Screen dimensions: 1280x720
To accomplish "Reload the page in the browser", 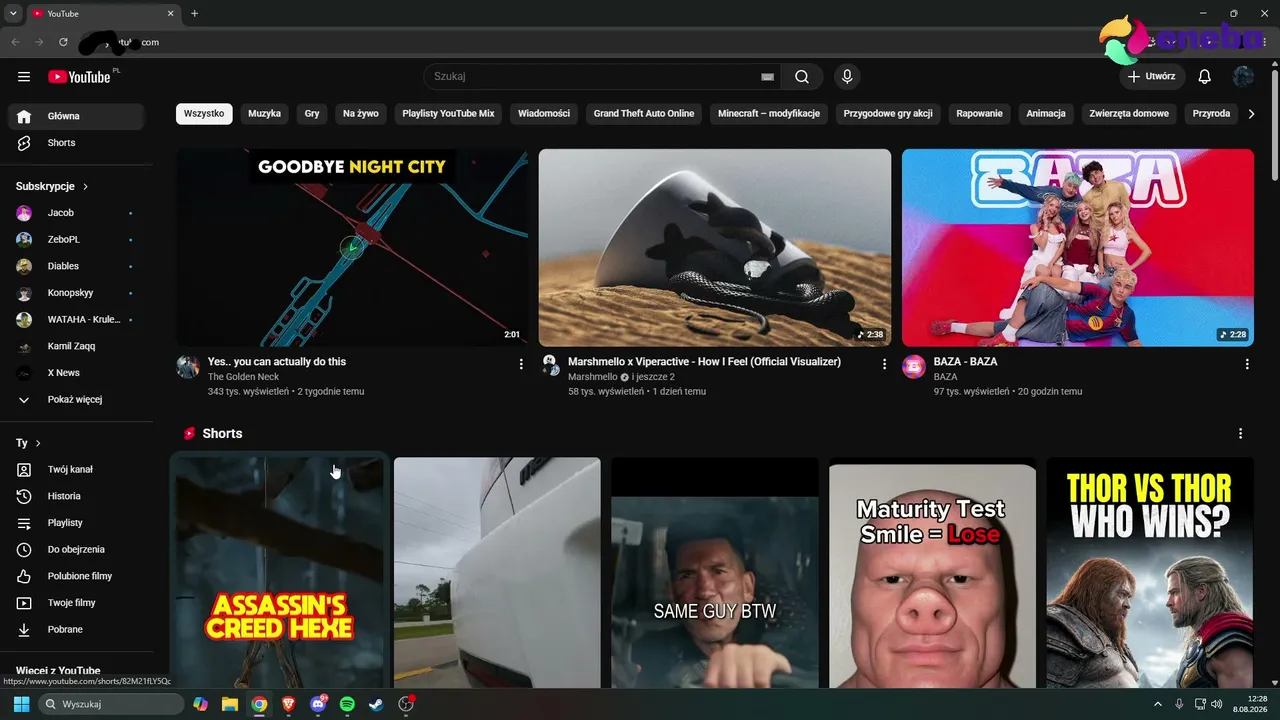I will click(63, 42).
